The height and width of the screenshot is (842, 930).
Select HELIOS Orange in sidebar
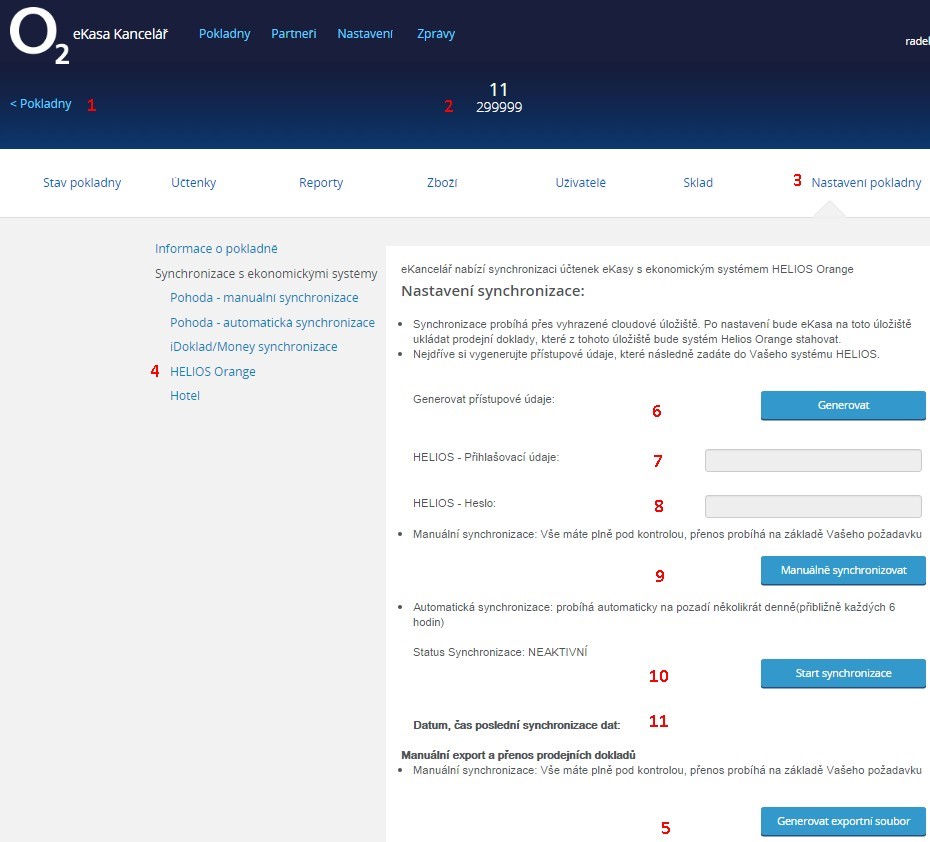(x=213, y=372)
